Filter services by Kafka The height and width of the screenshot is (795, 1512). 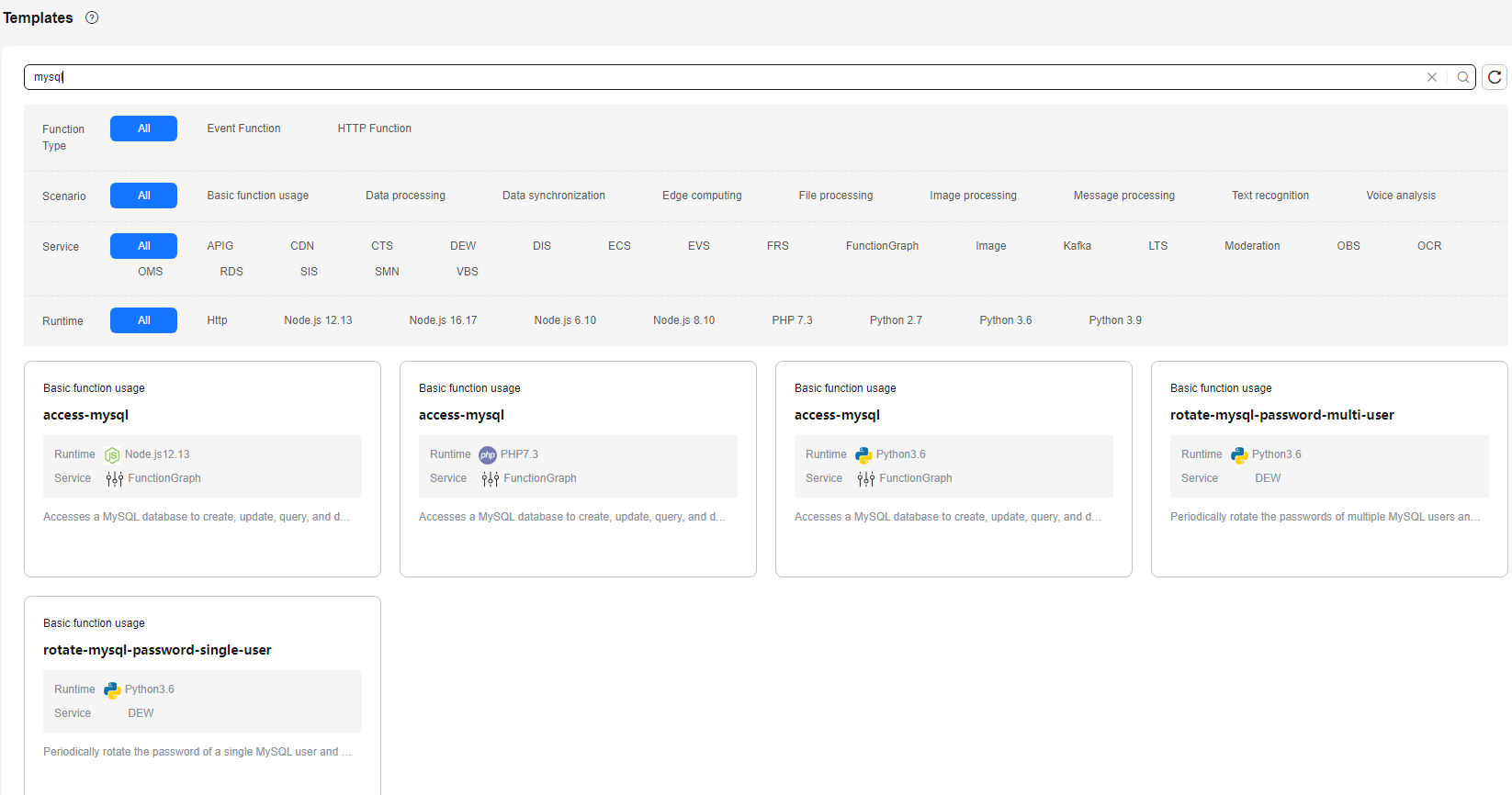point(1078,246)
